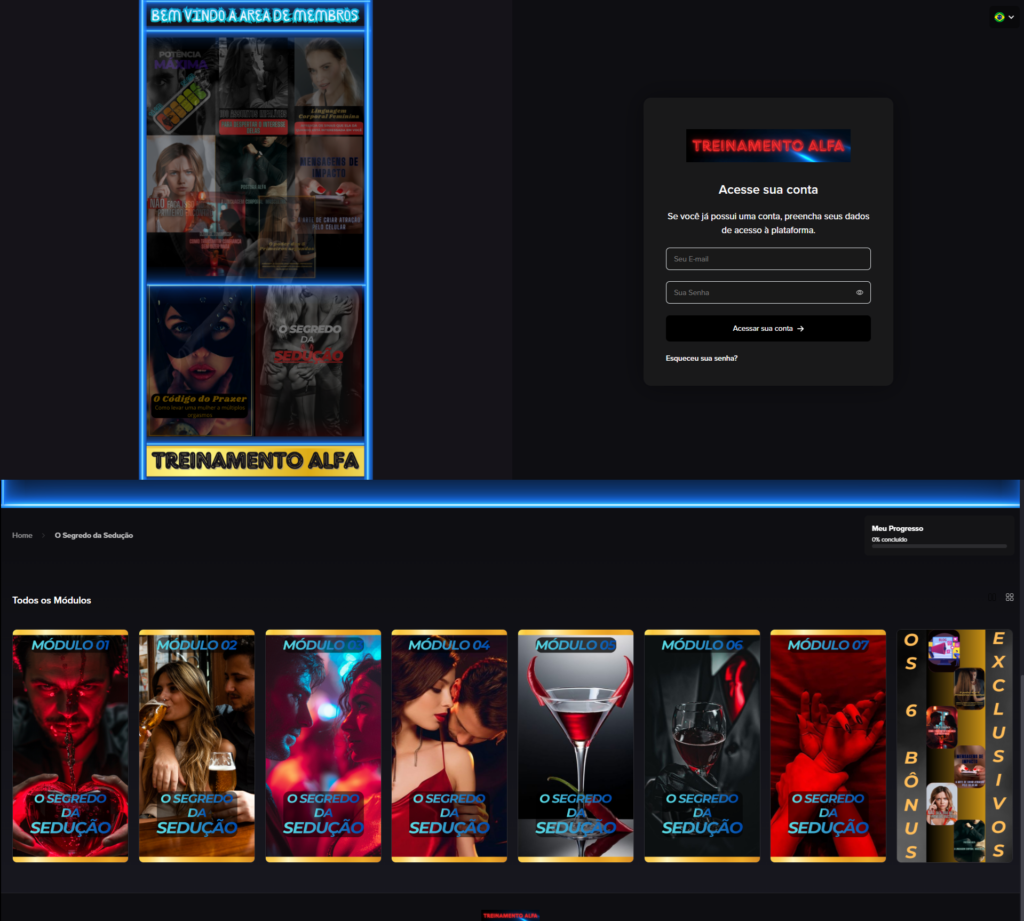Click the Seu E-mail input field

[x=767, y=259]
